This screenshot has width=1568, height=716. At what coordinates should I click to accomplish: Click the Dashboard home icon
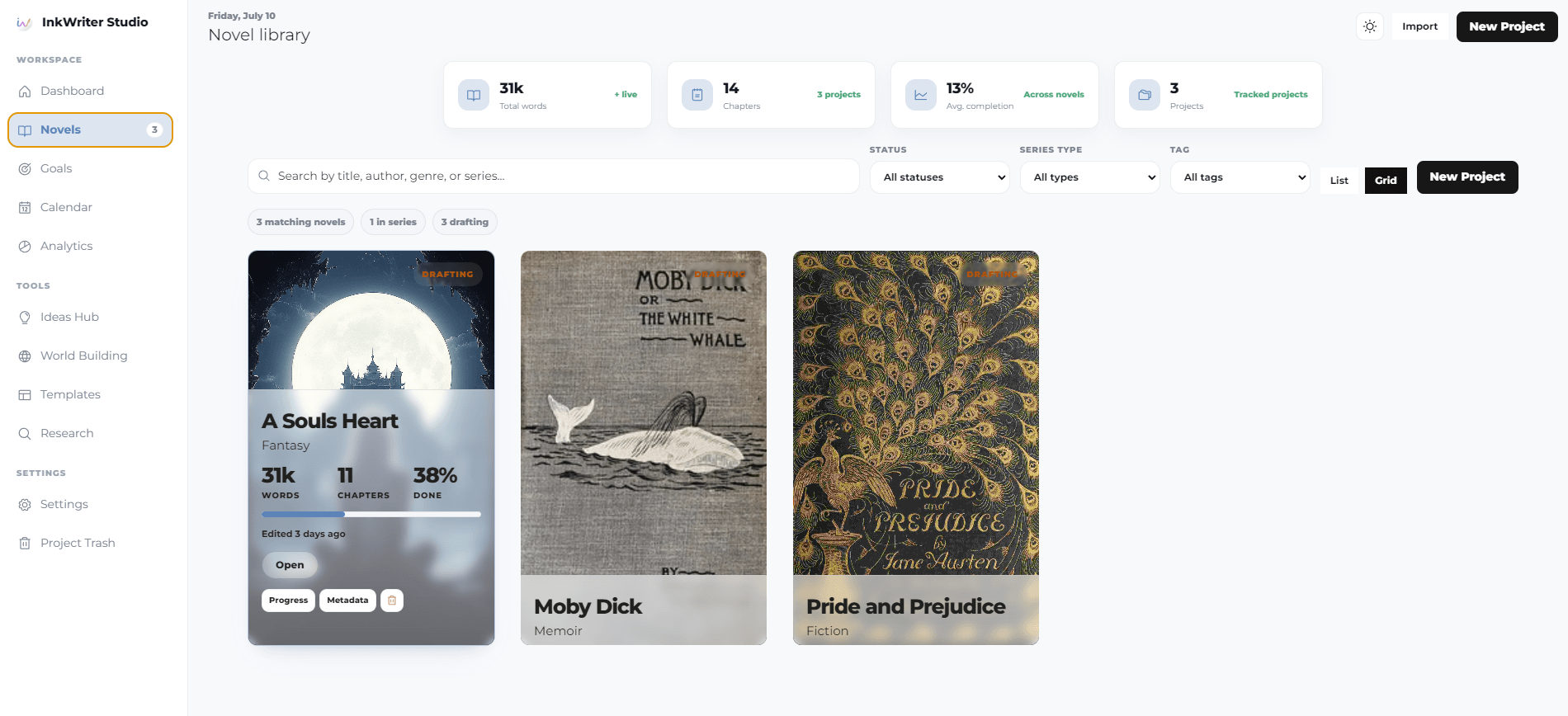pos(25,92)
